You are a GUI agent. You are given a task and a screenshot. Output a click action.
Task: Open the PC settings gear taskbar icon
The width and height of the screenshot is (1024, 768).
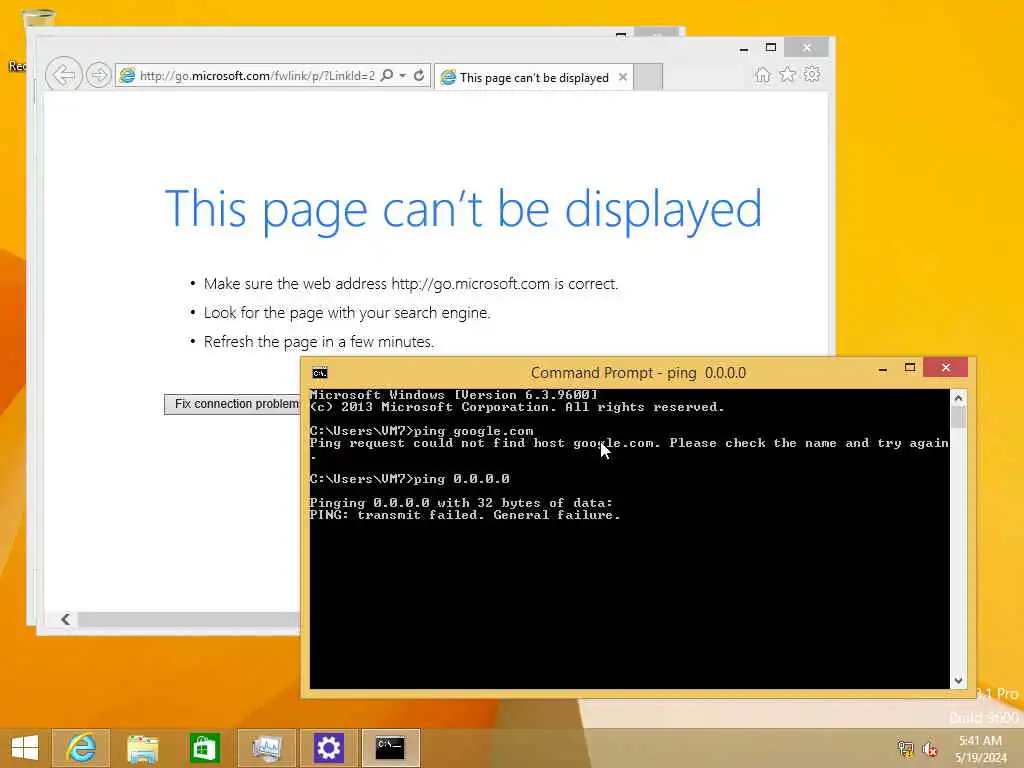(x=328, y=748)
